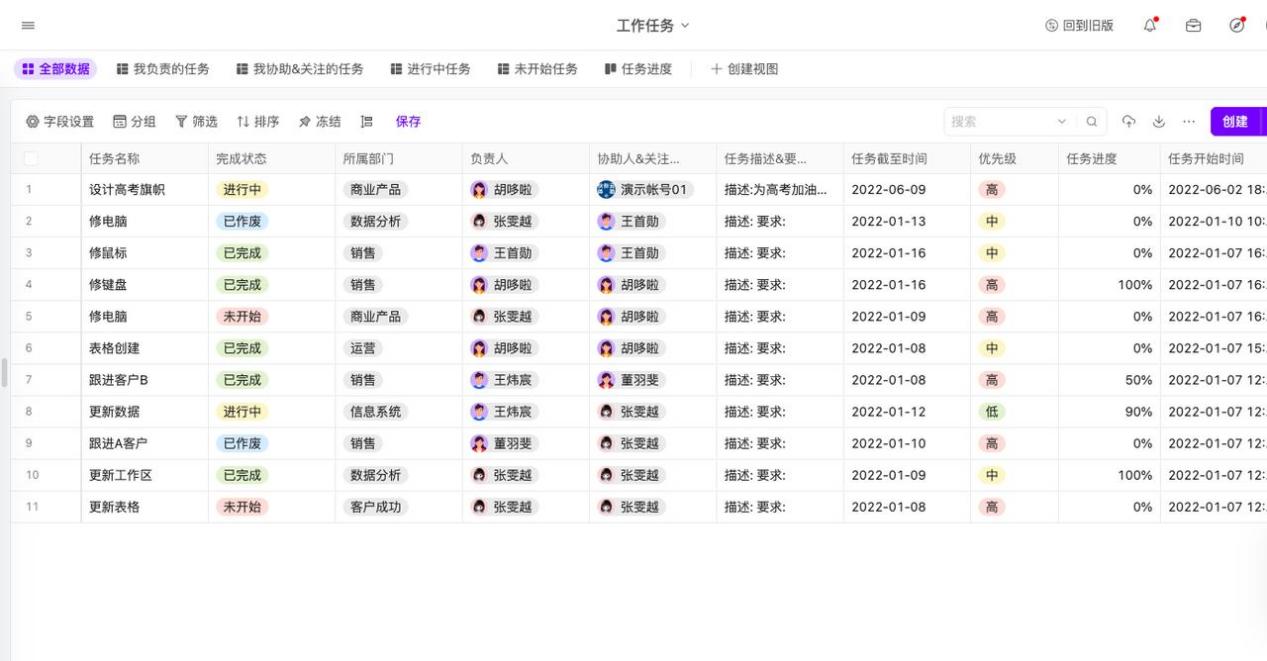The image size is (1267, 661).
Task: Click the purple 创建 button
Action: [x=1234, y=122]
